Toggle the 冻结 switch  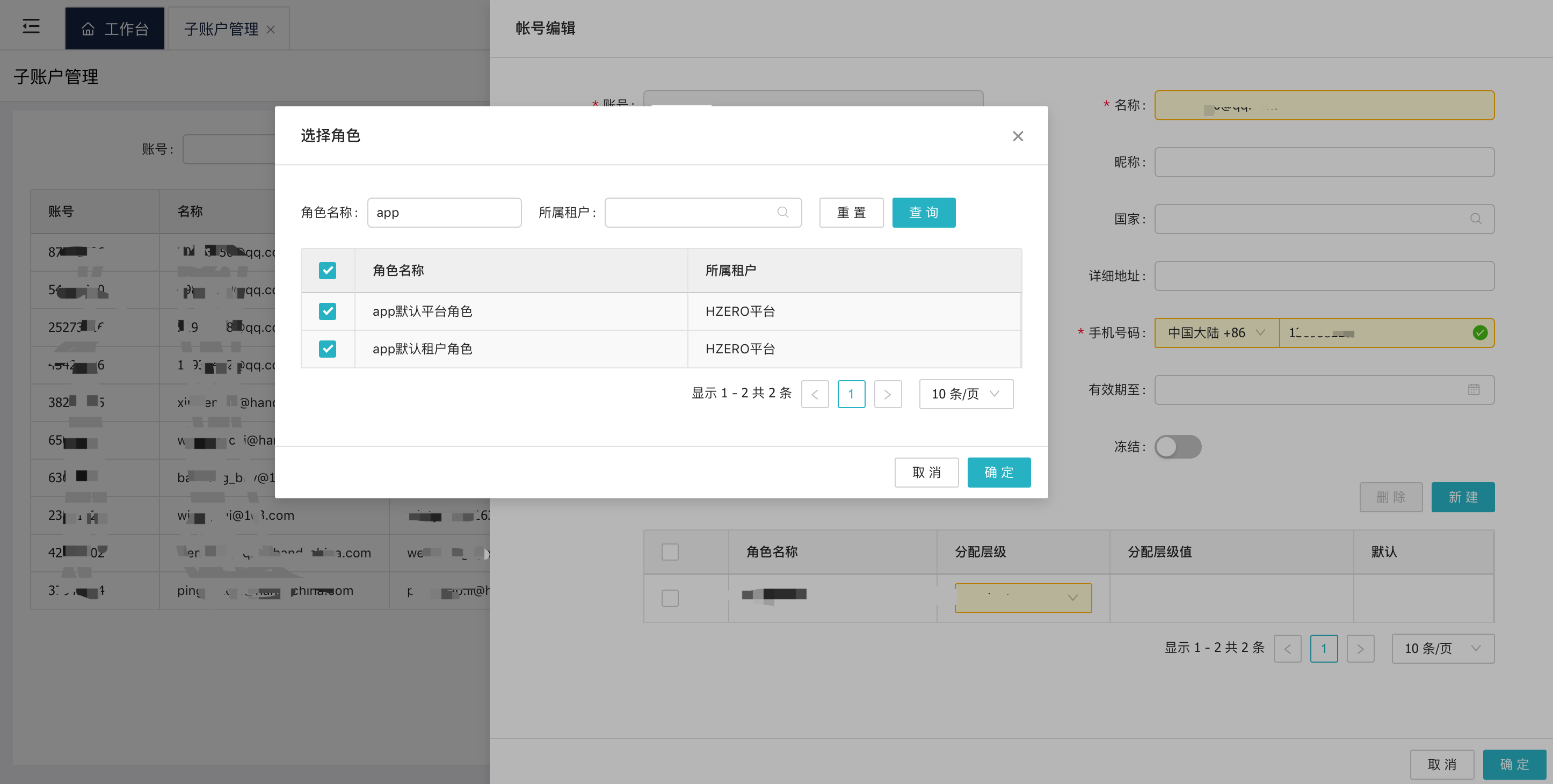1178,447
